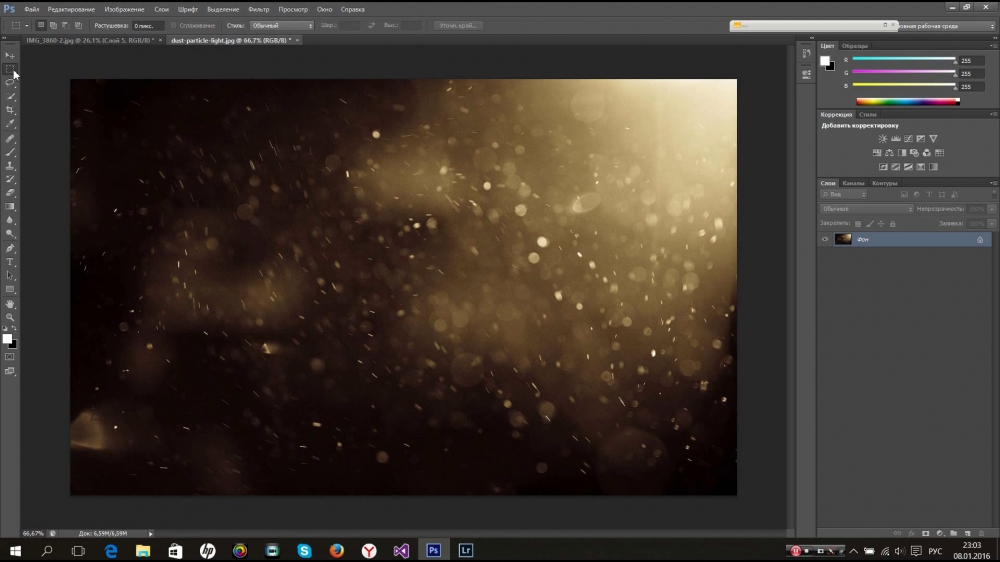
Task: Add Color Balance adjustment icon
Action: click(x=889, y=152)
